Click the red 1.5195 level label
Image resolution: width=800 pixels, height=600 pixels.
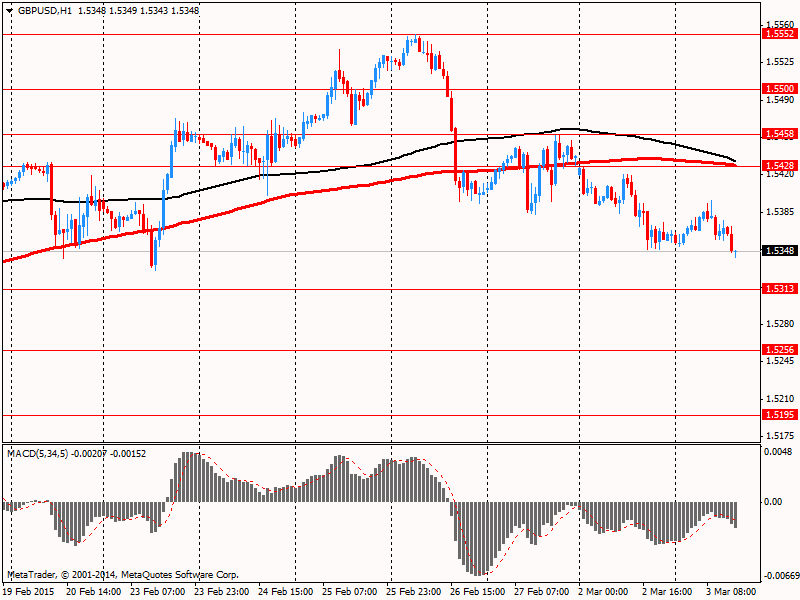779,415
